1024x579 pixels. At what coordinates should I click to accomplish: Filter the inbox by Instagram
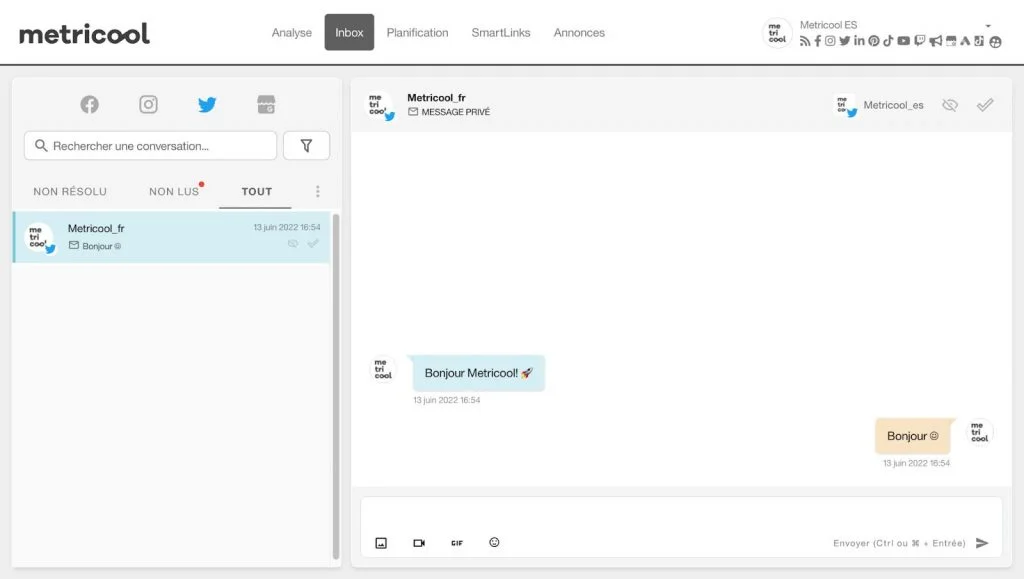coord(148,104)
